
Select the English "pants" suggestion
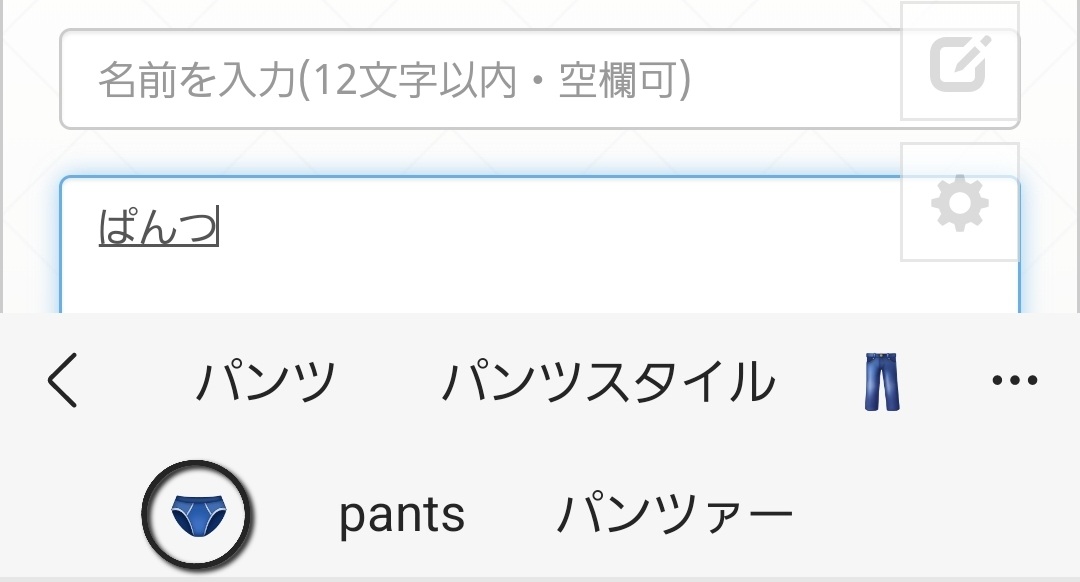[x=402, y=515]
